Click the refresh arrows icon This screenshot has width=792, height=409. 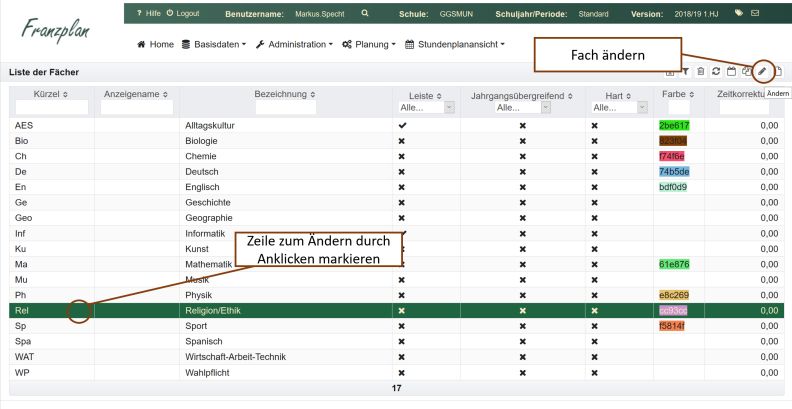(716, 71)
